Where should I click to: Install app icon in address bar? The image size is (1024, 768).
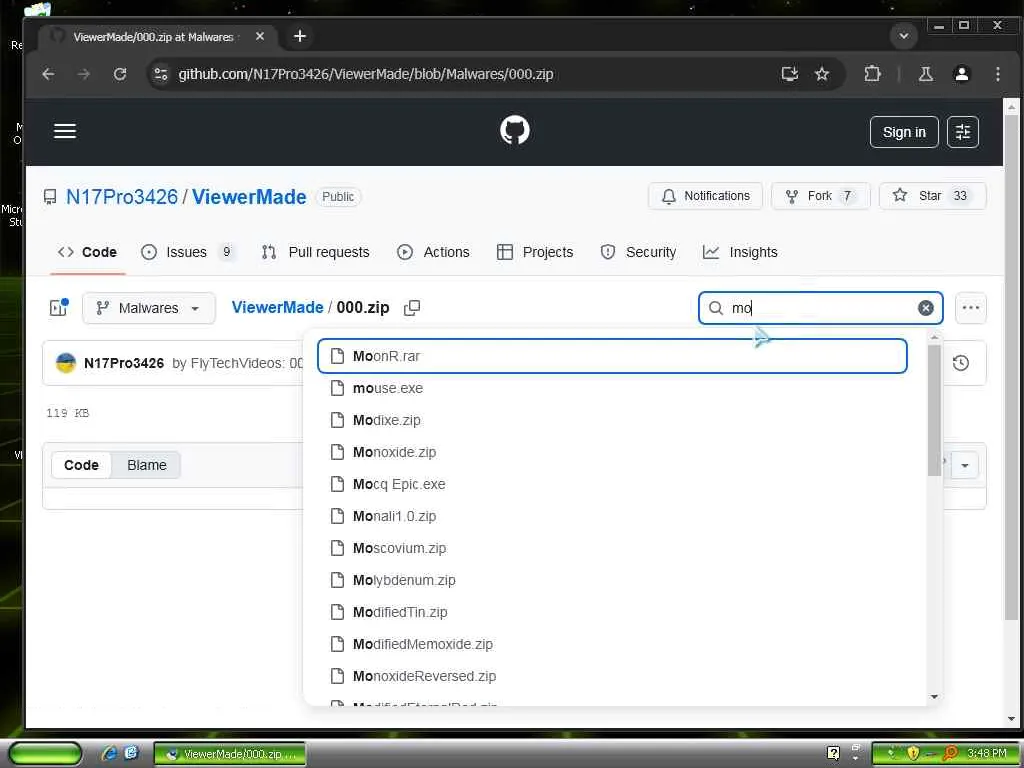(x=790, y=74)
